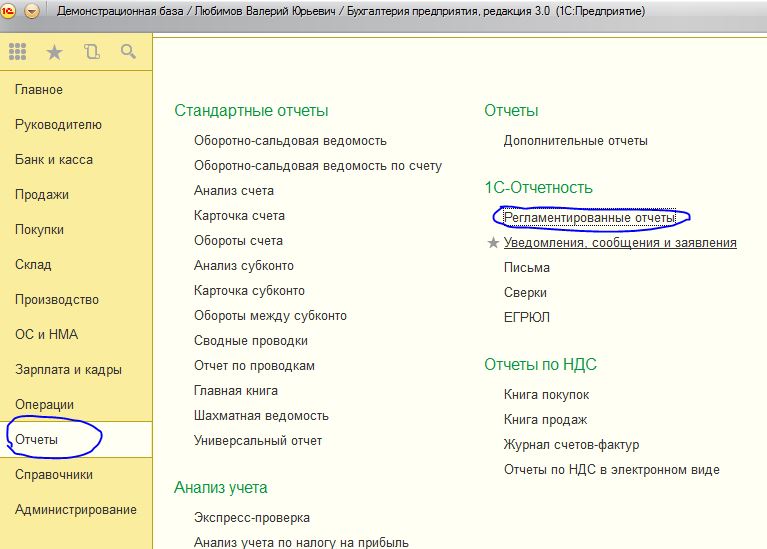Open Обороты счета report
This screenshot has height=549, width=767.
coord(238,241)
